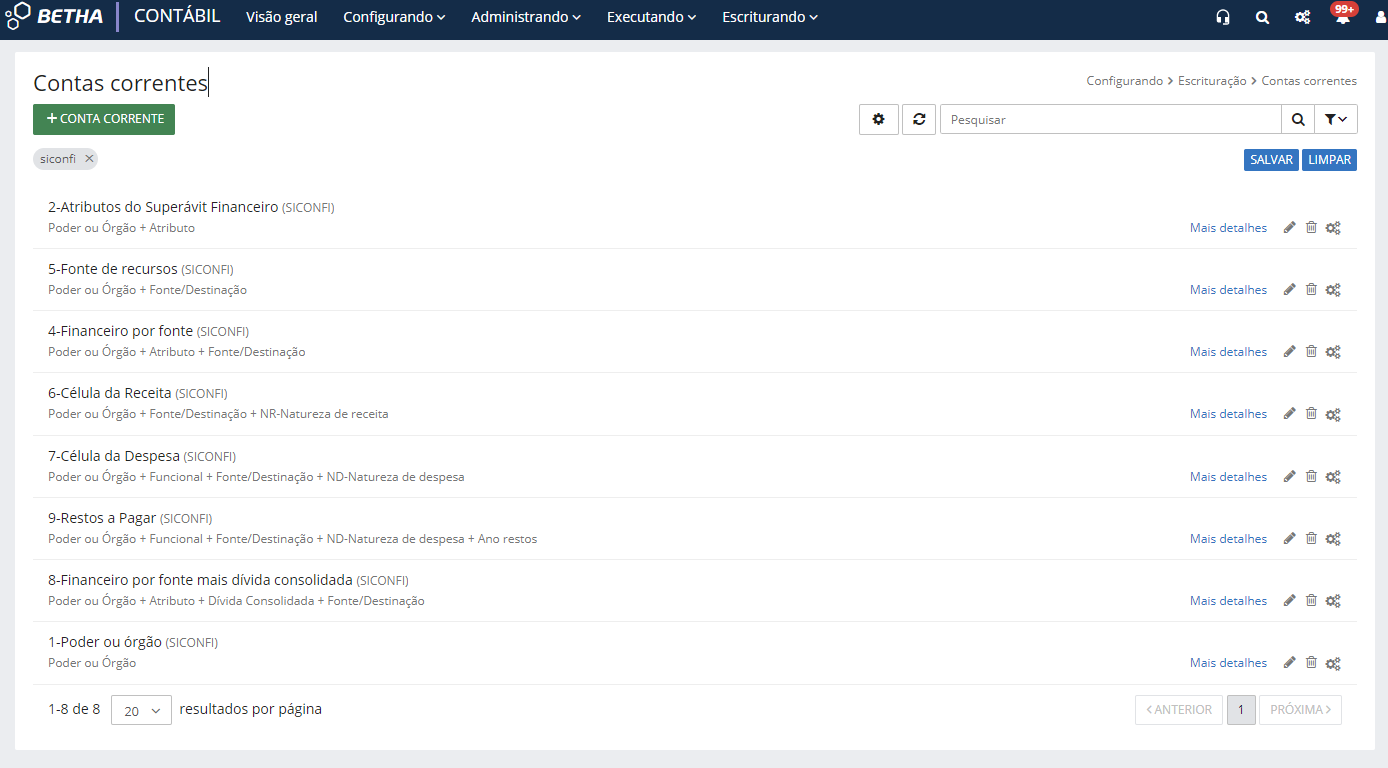Open gears options for 5-Fonte de recursos
Screen dimensions: 1388x768
click(1333, 290)
